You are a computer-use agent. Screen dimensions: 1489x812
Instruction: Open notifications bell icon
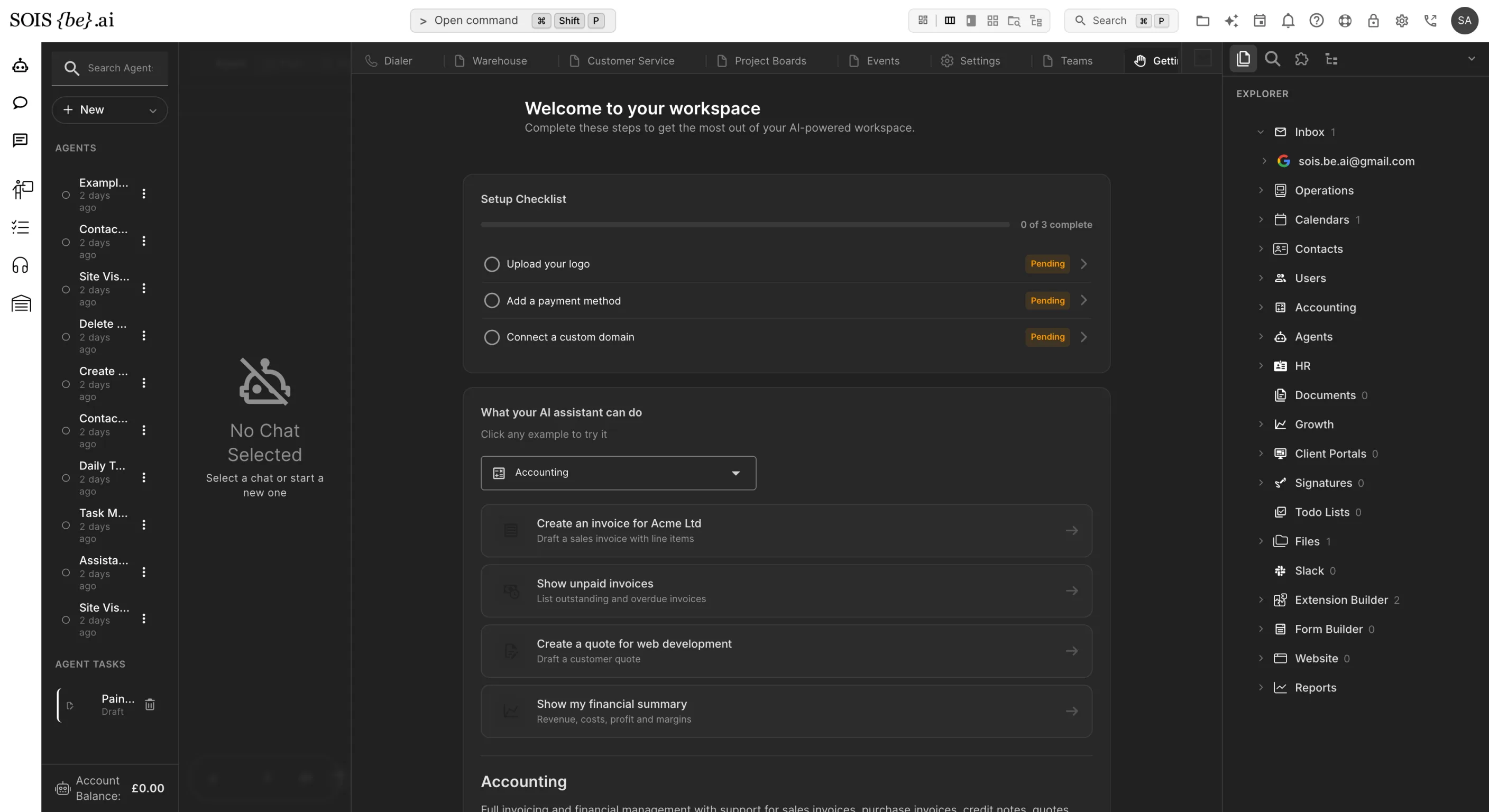[x=1288, y=21]
